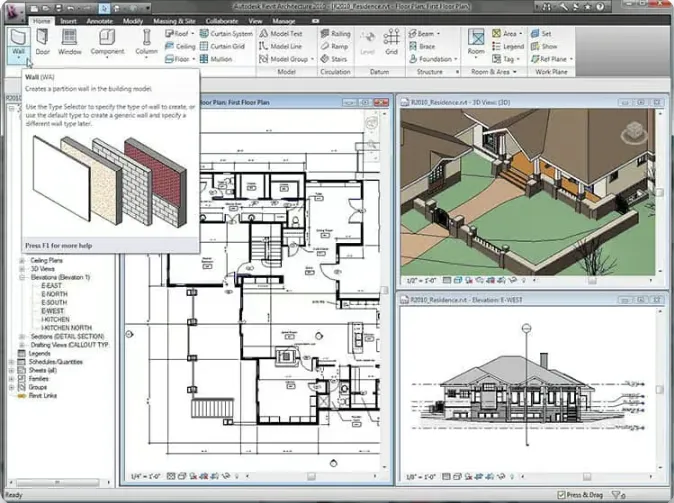Select the Area tool
The image size is (674, 503).
tap(504, 34)
